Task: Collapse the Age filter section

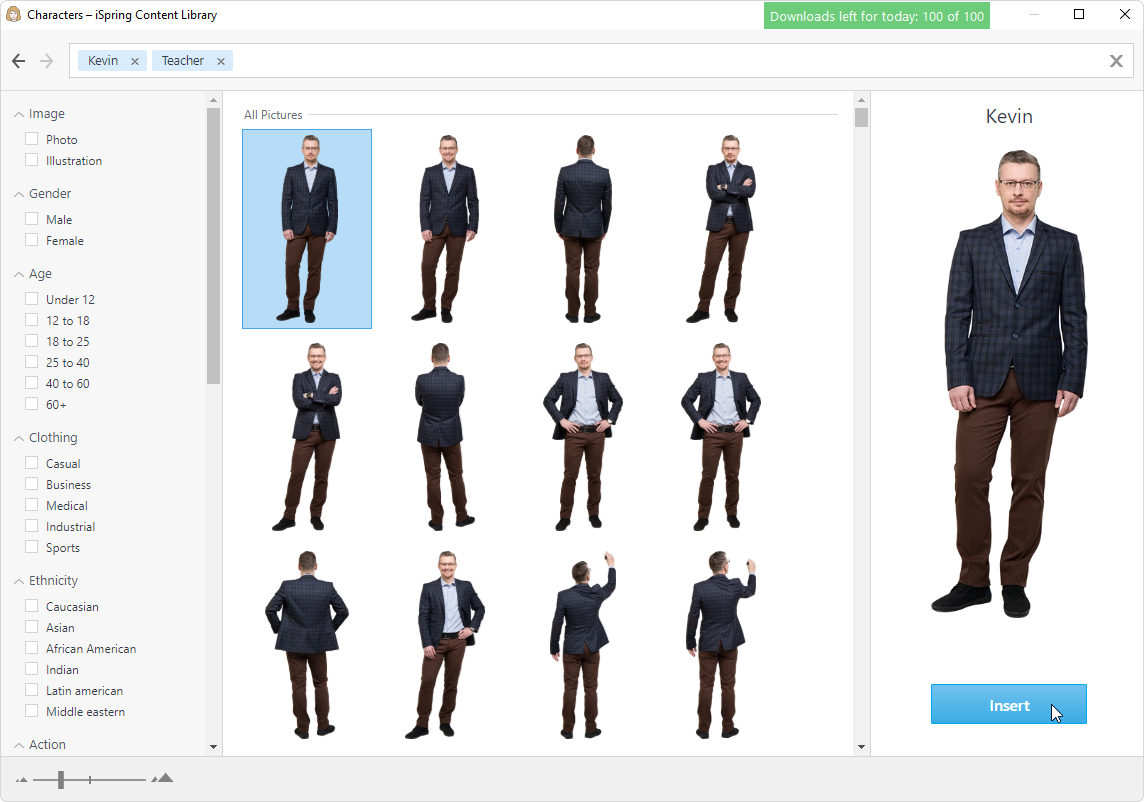Action: click(x=19, y=274)
